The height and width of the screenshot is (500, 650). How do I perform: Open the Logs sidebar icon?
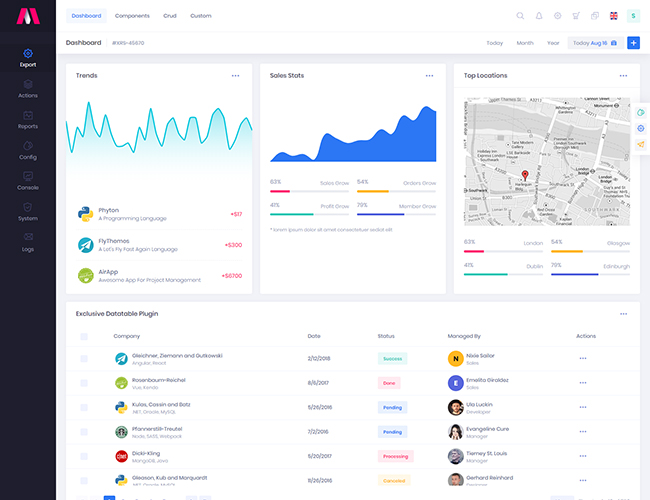click(x=27, y=238)
